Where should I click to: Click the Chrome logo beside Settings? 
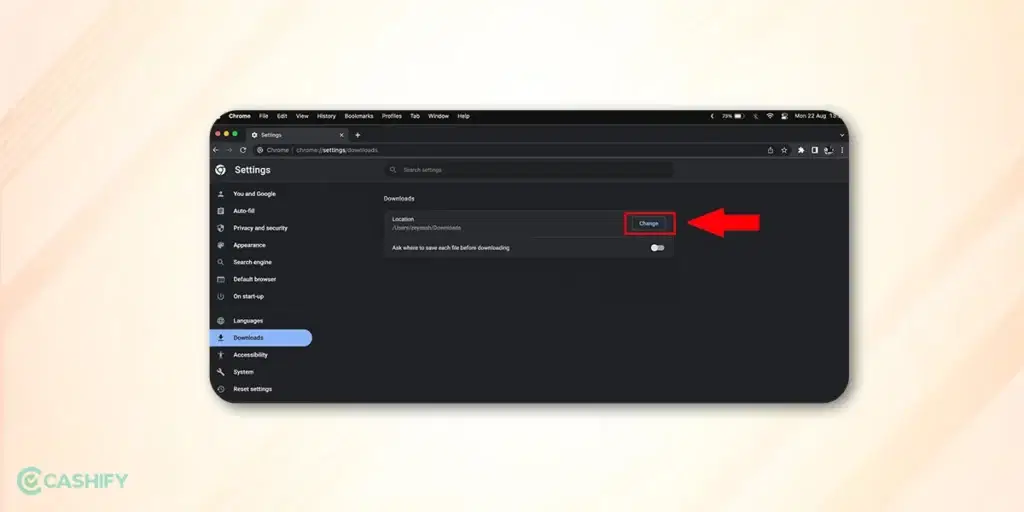tap(221, 170)
